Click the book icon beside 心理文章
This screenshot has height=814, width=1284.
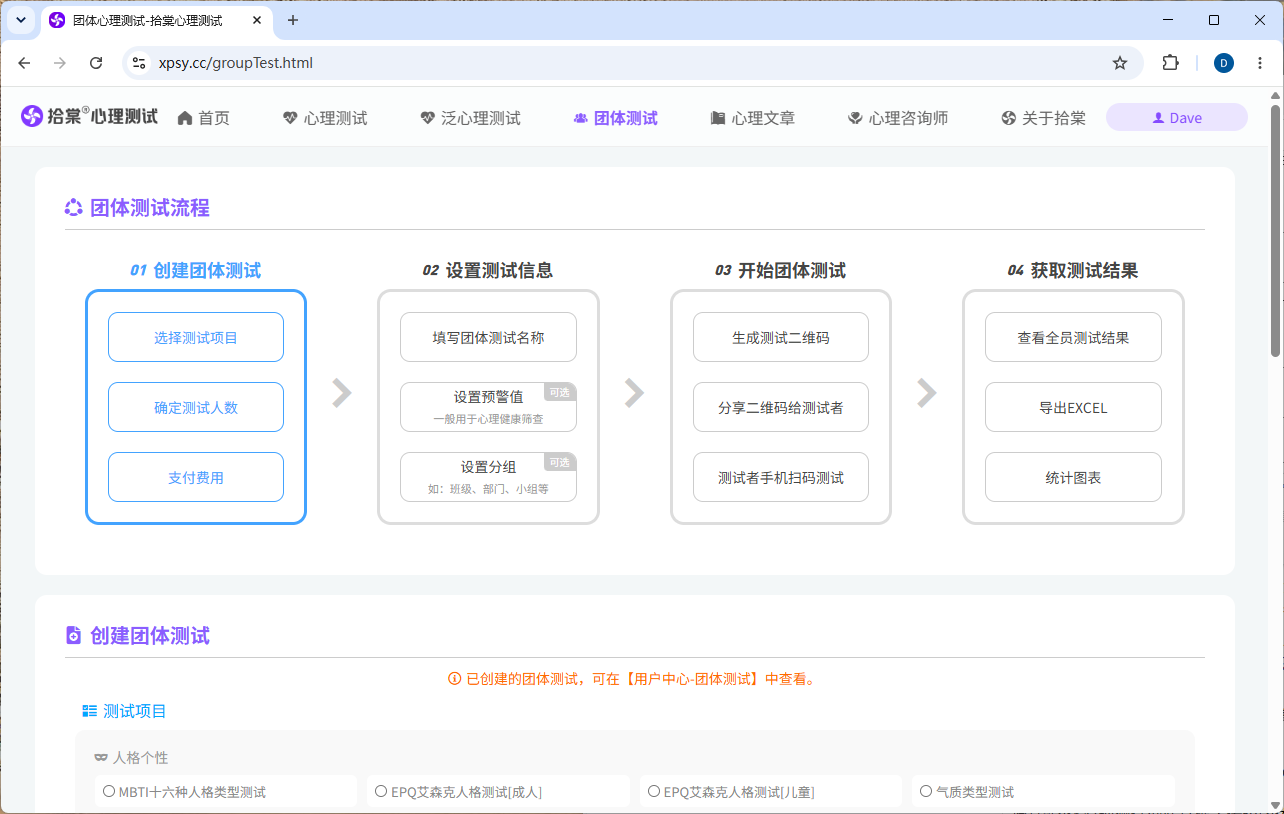tap(718, 118)
